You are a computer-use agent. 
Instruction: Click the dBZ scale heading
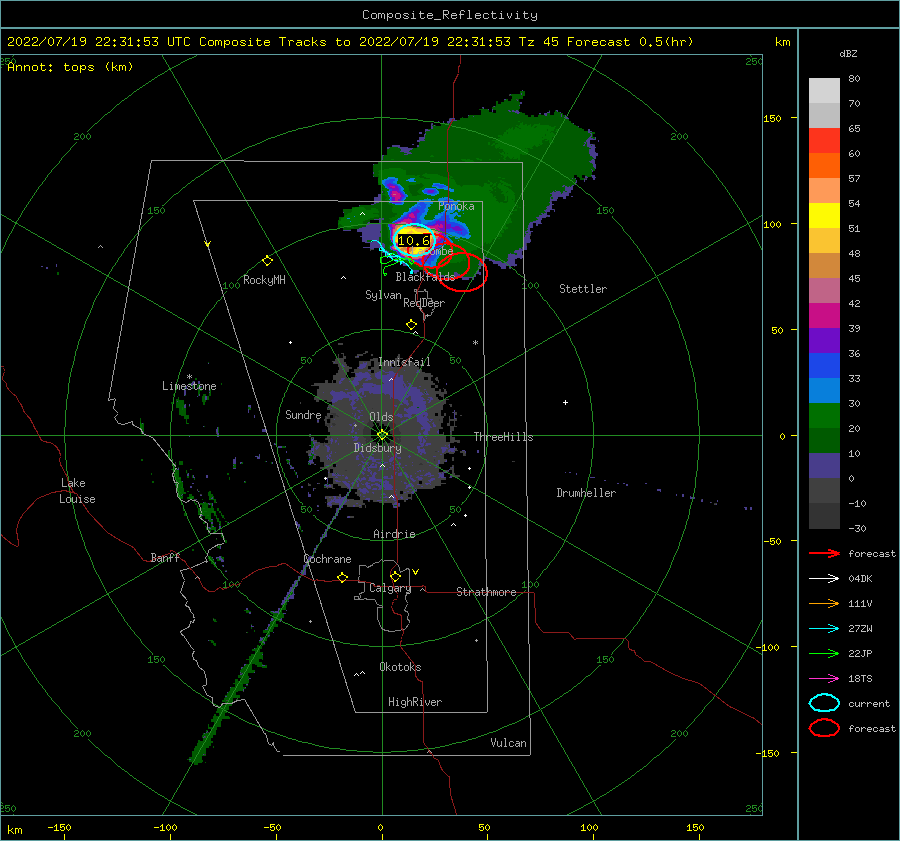click(x=848, y=54)
